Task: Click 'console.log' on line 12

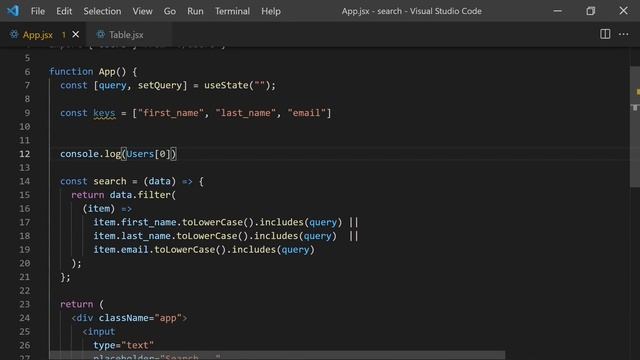Action: point(90,154)
